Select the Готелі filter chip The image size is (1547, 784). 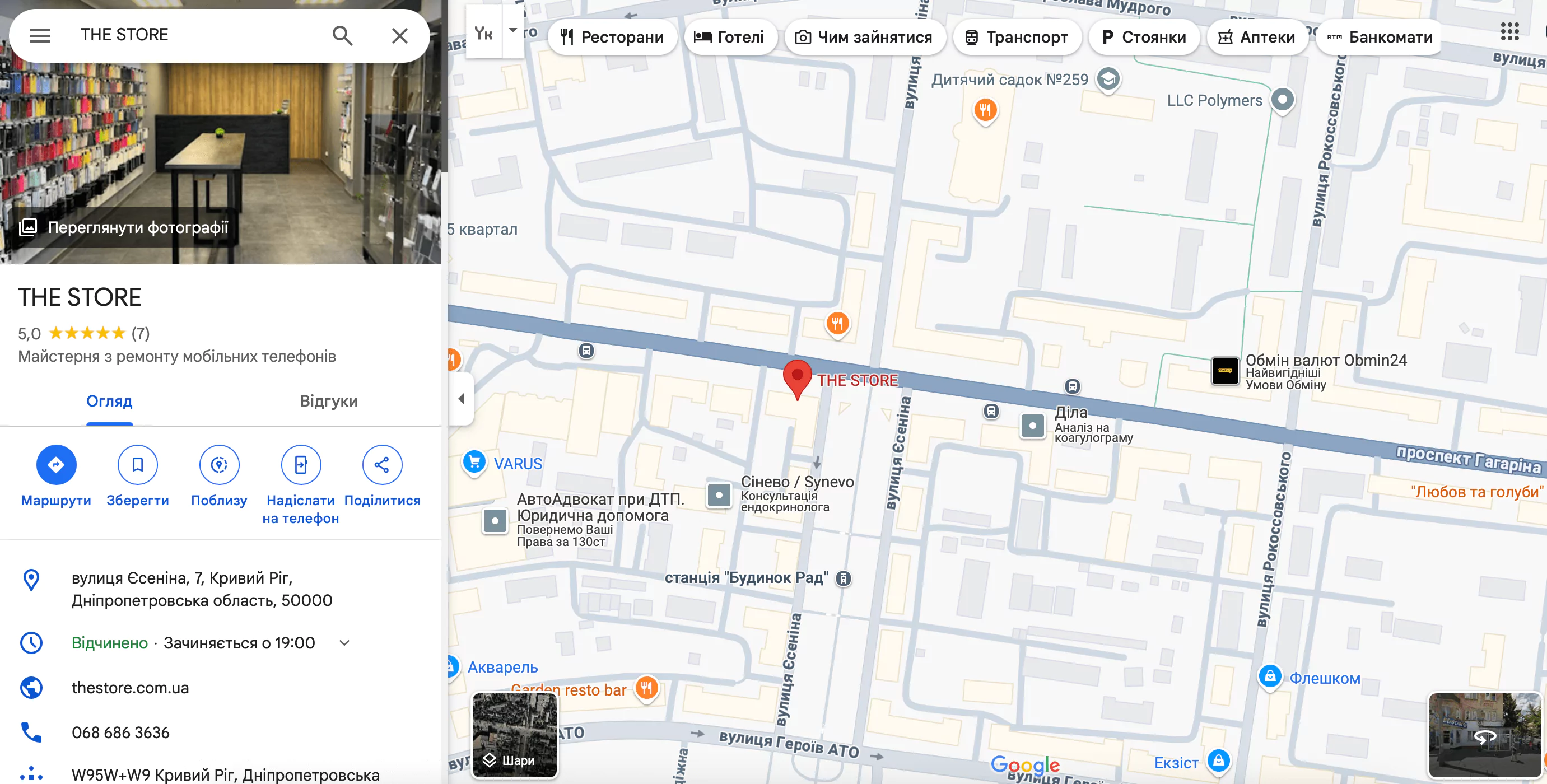pyautogui.click(x=730, y=37)
